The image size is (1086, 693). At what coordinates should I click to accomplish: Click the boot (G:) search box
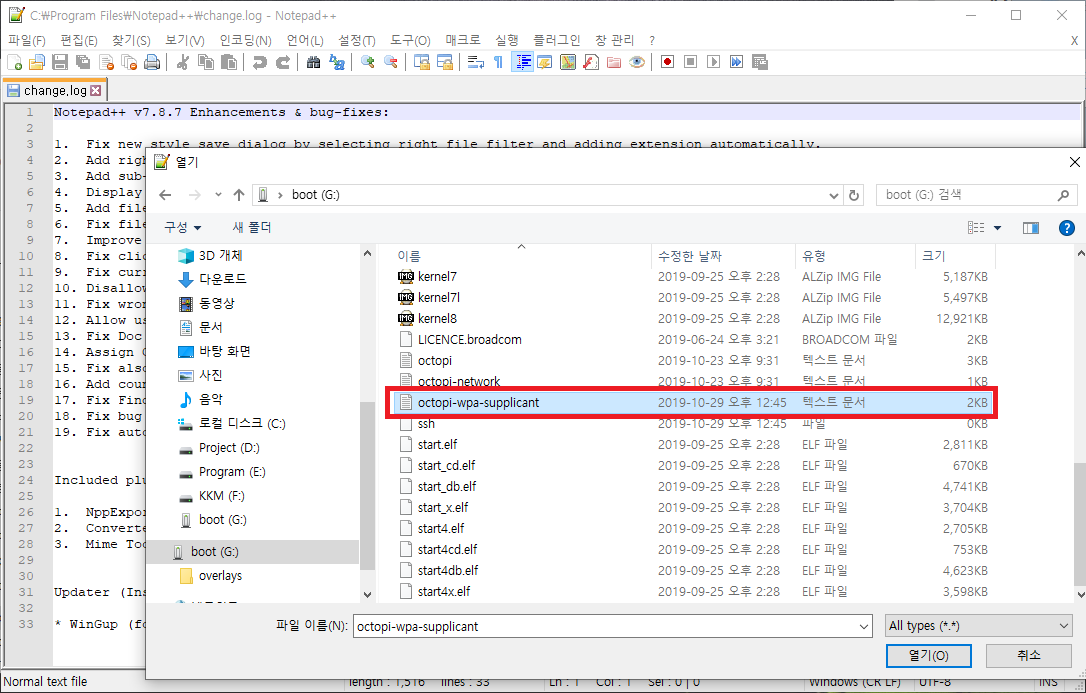(x=977, y=195)
